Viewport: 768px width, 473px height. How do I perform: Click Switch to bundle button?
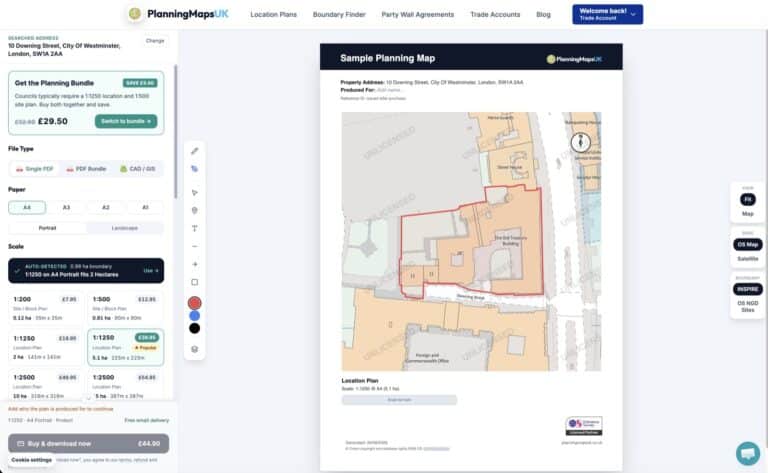pyautogui.click(x=126, y=121)
